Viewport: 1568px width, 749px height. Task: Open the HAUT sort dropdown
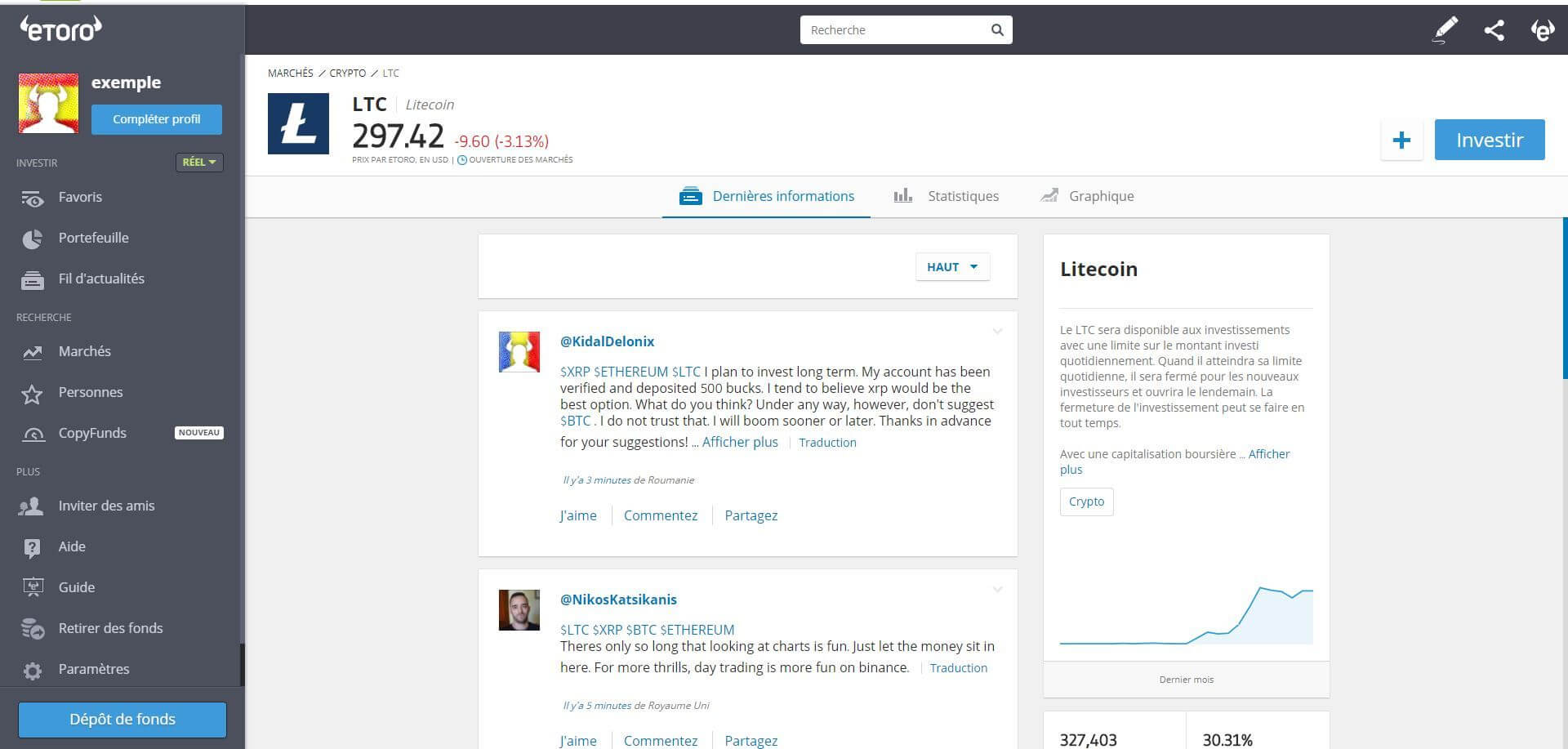(x=952, y=267)
